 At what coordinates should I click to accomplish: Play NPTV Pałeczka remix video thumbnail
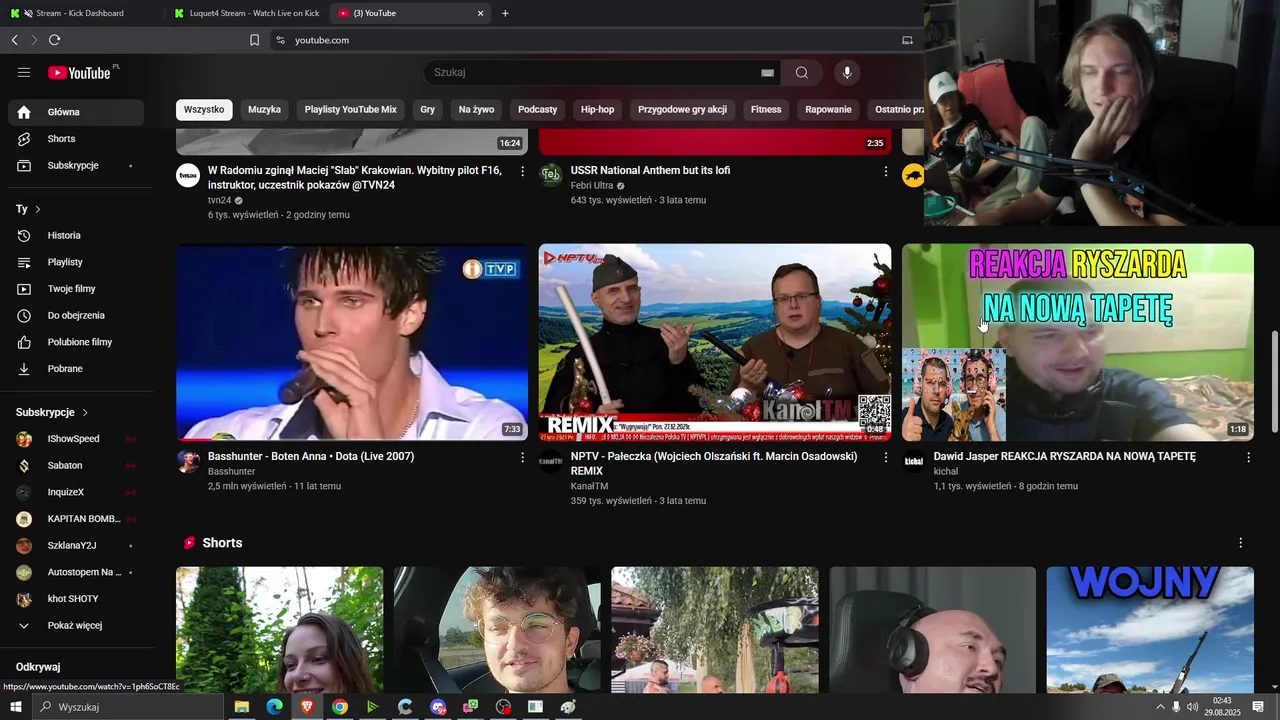pyautogui.click(x=715, y=342)
